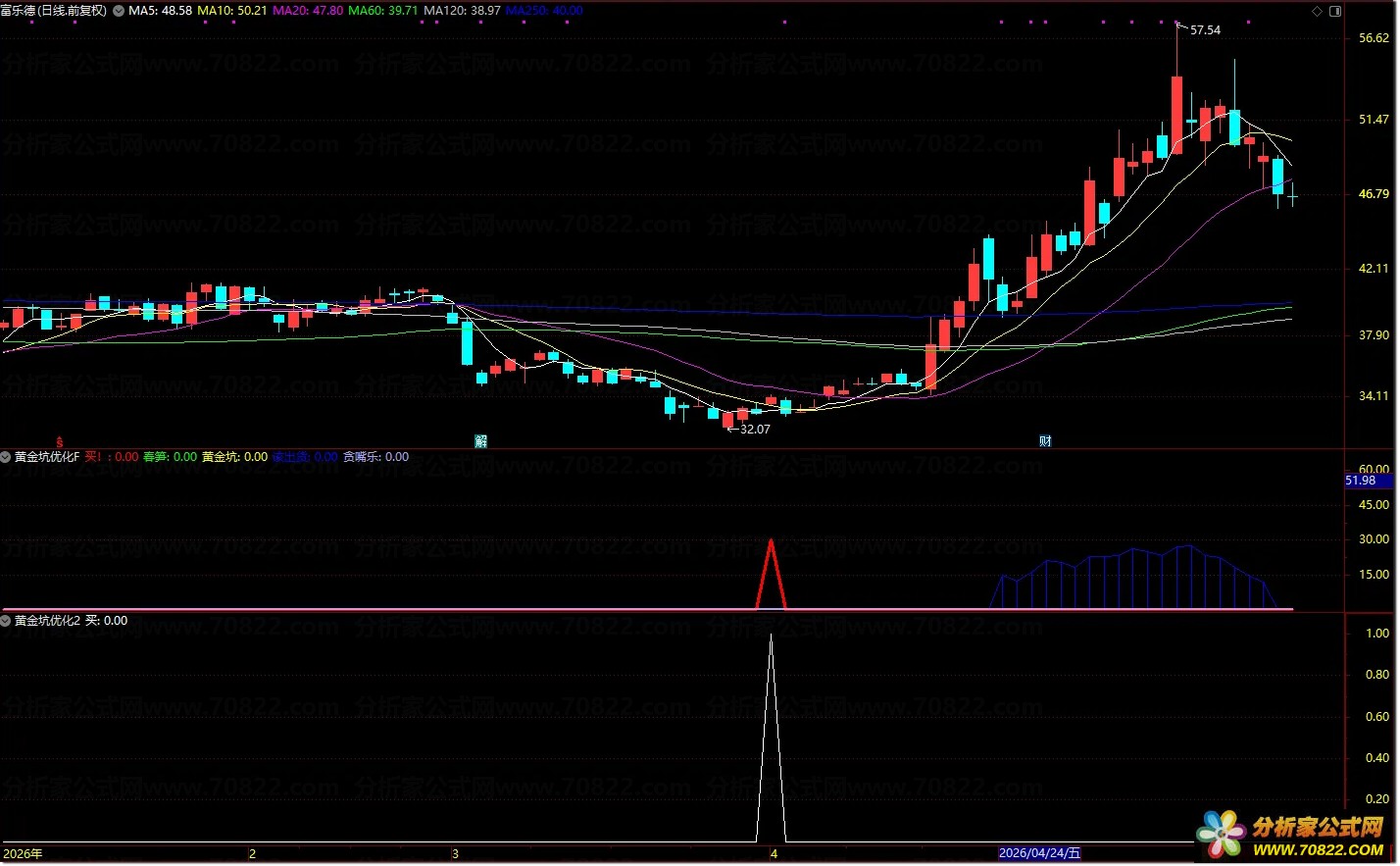Viewport: 1400px width, 866px height.
Task: Click the 黄金坑优化2 indicator title
Action: click(47, 621)
